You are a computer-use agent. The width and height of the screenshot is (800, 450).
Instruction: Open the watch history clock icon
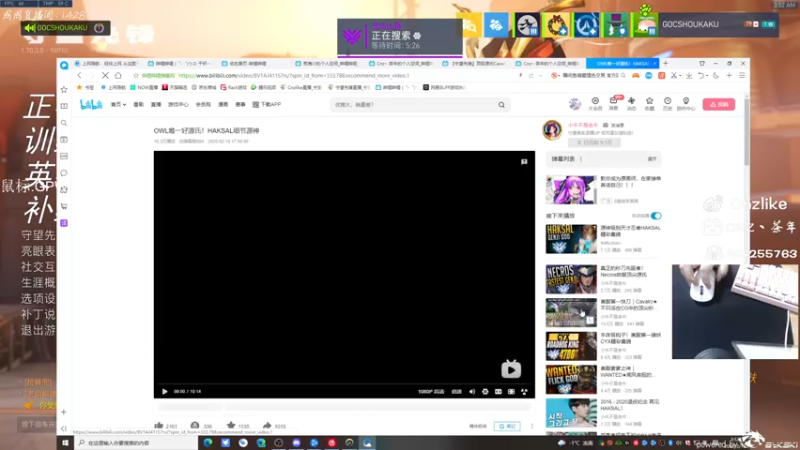coord(667,104)
